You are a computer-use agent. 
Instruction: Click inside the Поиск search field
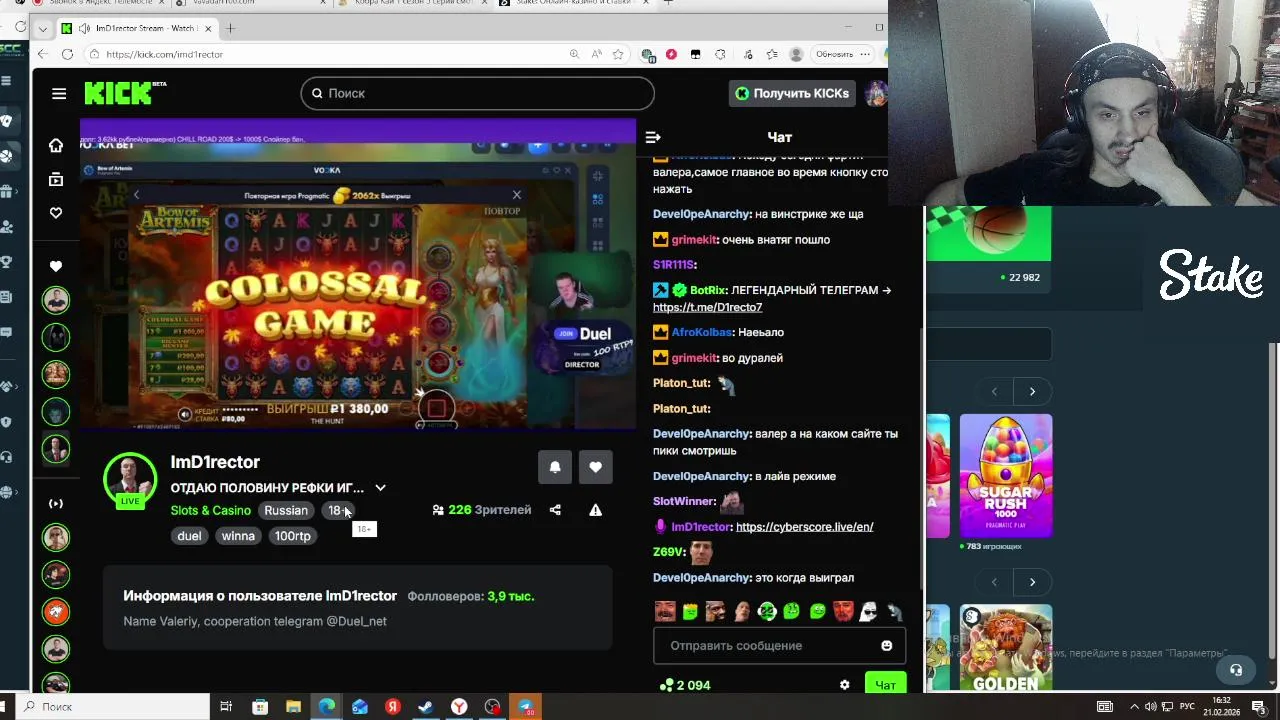477,93
